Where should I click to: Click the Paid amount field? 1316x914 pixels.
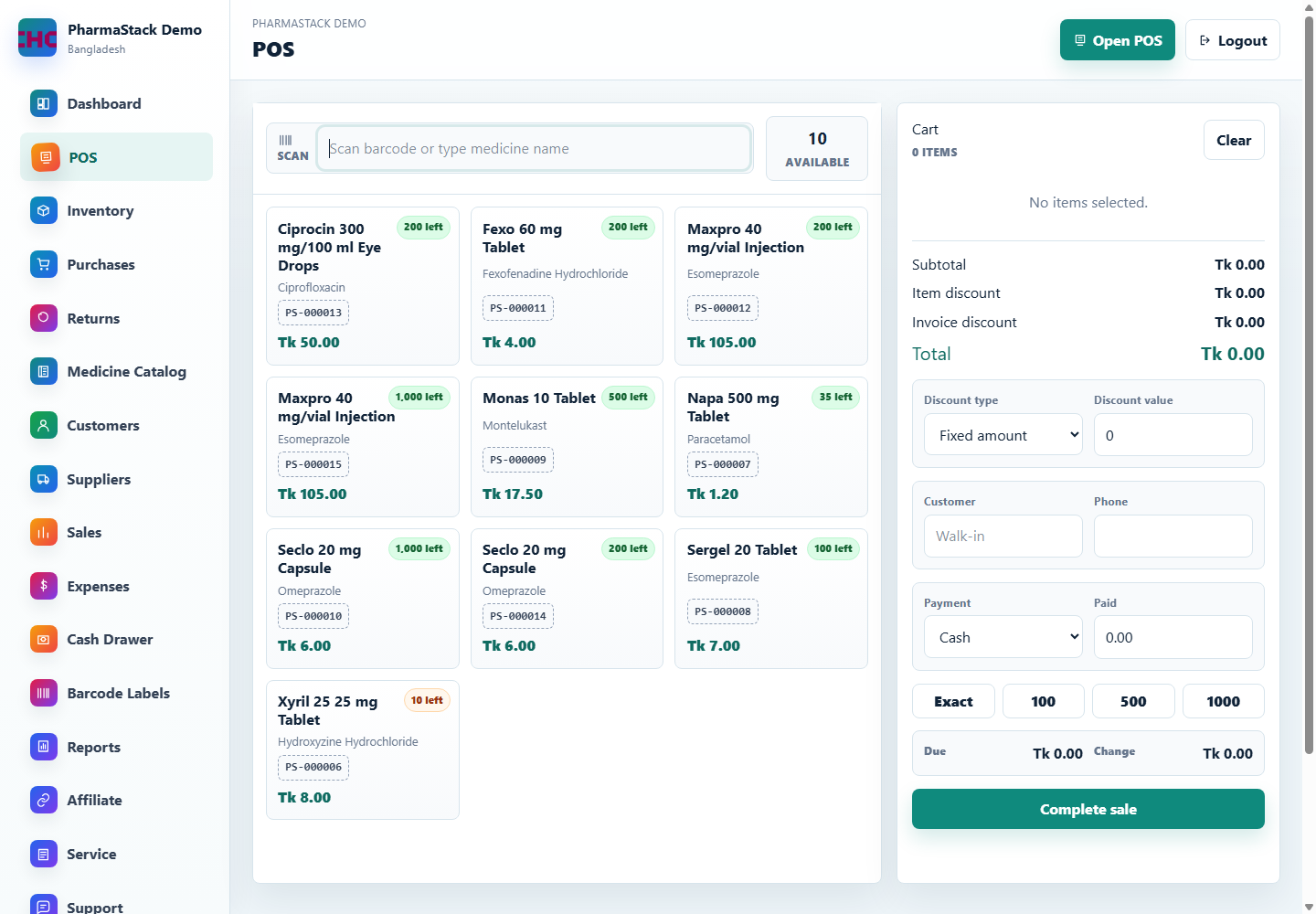tap(1173, 637)
